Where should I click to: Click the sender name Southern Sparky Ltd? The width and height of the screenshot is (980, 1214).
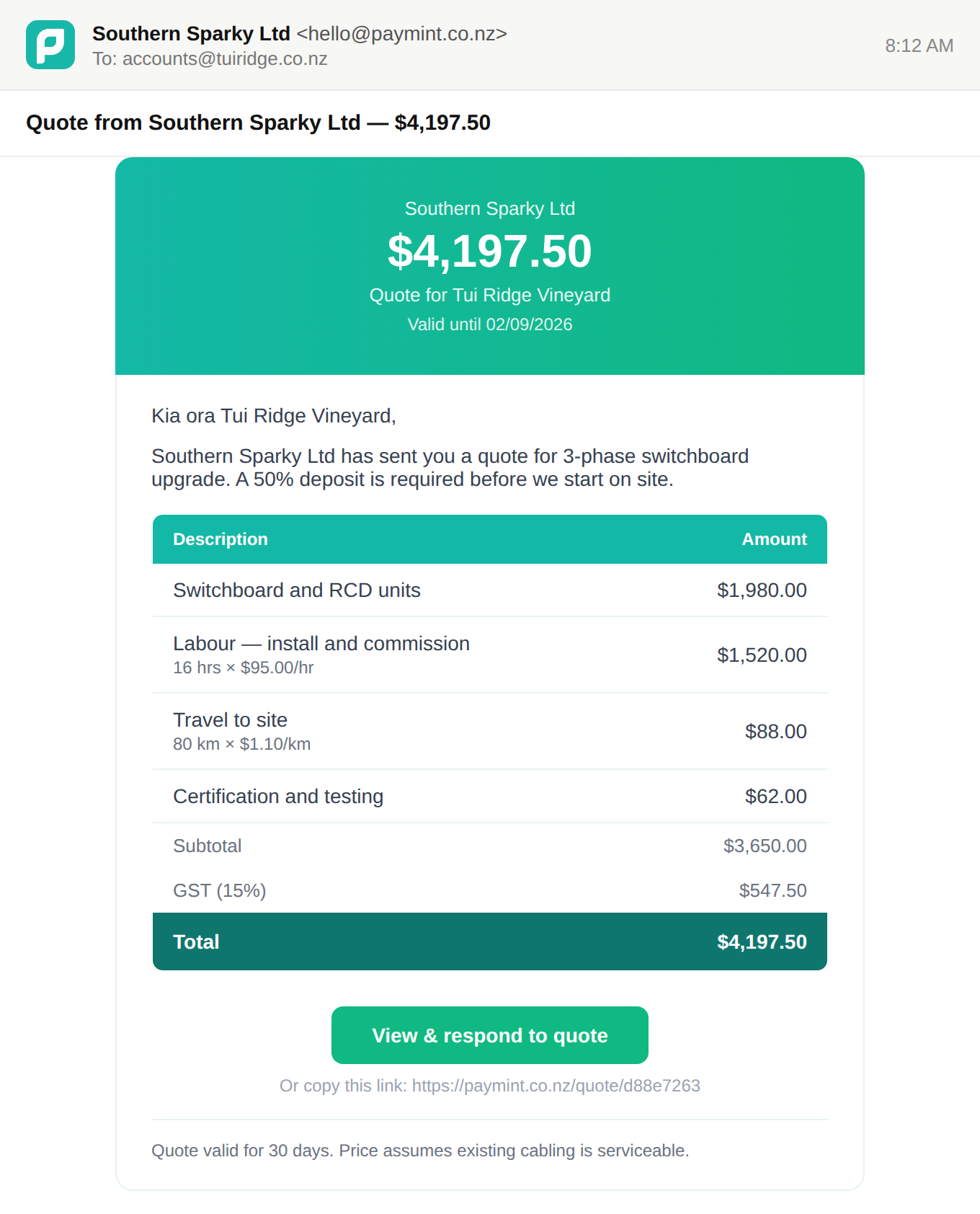tap(191, 34)
